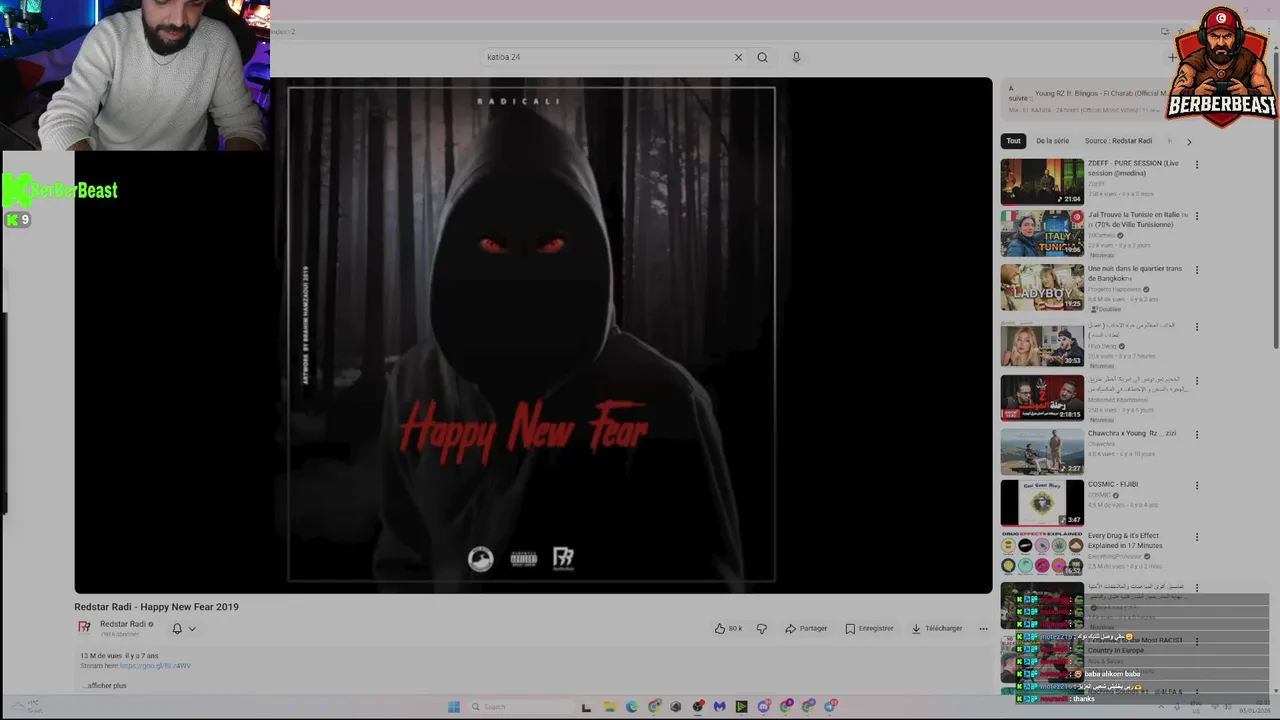Clear the YouTube search text with X

[738, 57]
